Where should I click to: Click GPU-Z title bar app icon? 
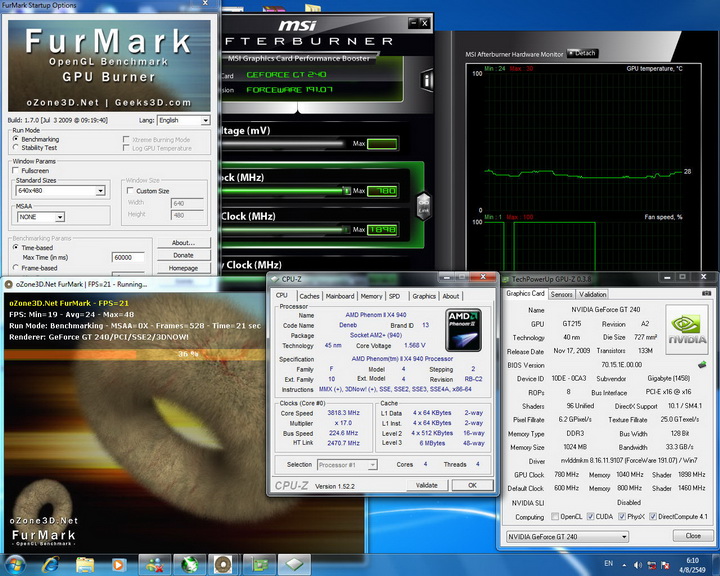[506, 279]
